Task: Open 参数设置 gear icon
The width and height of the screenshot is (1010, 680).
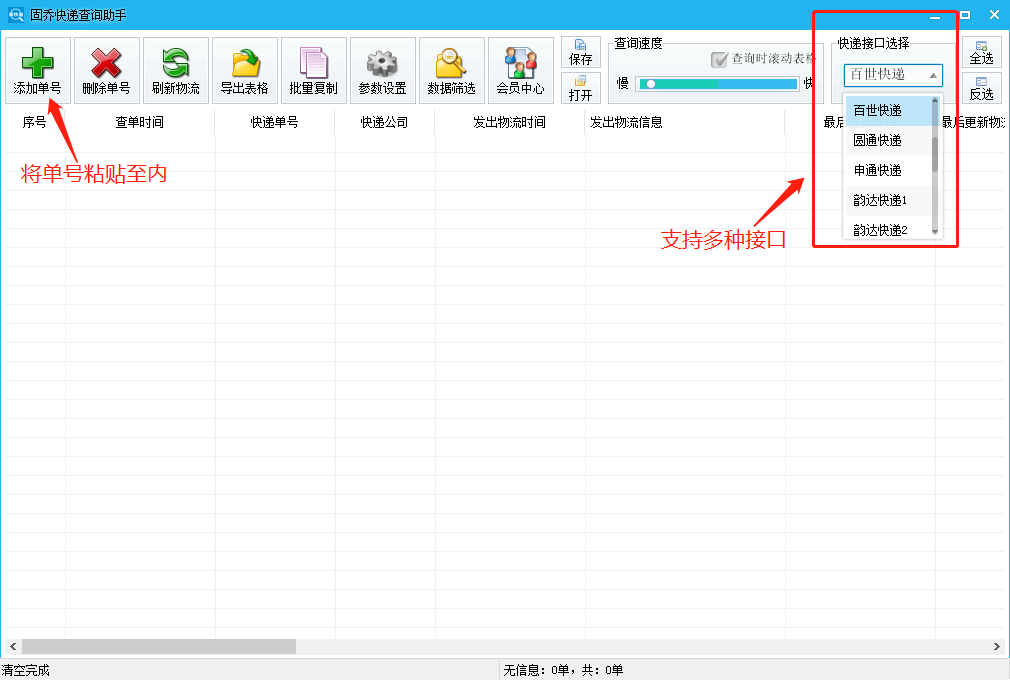Action: pos(383,63)
